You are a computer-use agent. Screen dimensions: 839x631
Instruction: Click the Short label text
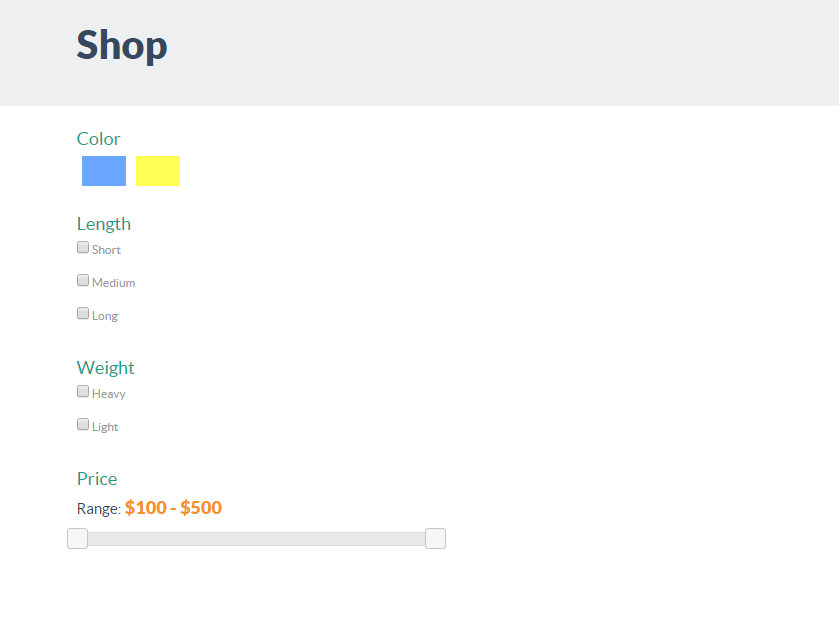click(106, 250)
